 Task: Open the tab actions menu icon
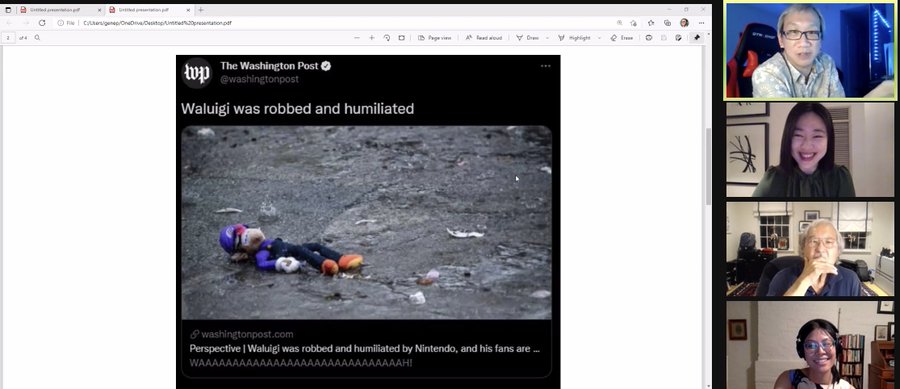click(x=8, y=10)
